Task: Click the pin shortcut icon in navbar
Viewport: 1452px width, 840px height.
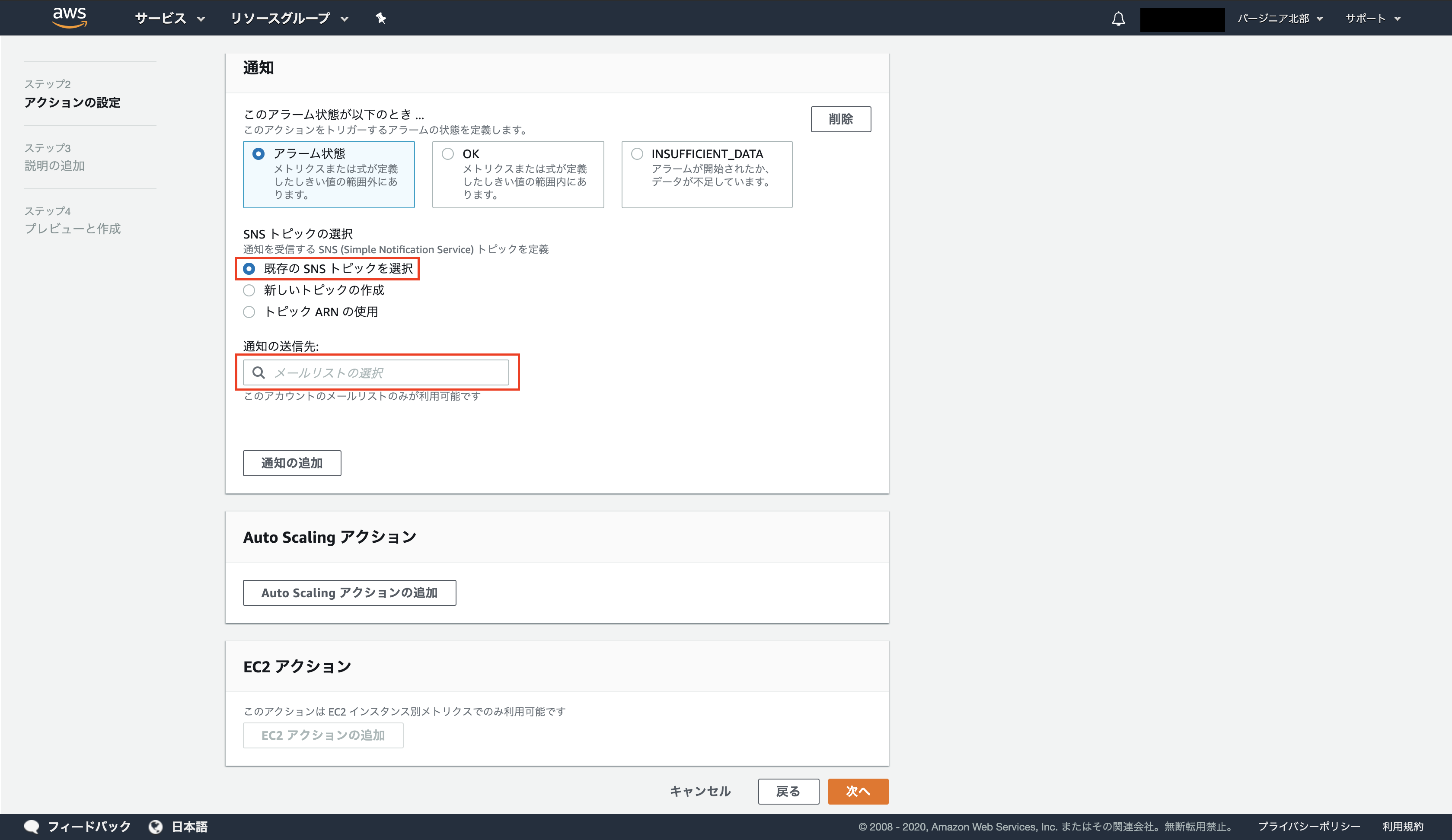Action: pyautogui.click(x=380, y=19)
